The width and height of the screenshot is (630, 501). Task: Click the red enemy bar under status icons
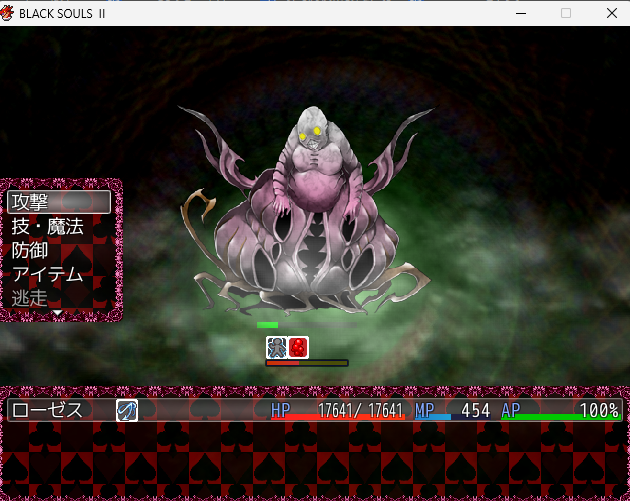click(283, 363)
